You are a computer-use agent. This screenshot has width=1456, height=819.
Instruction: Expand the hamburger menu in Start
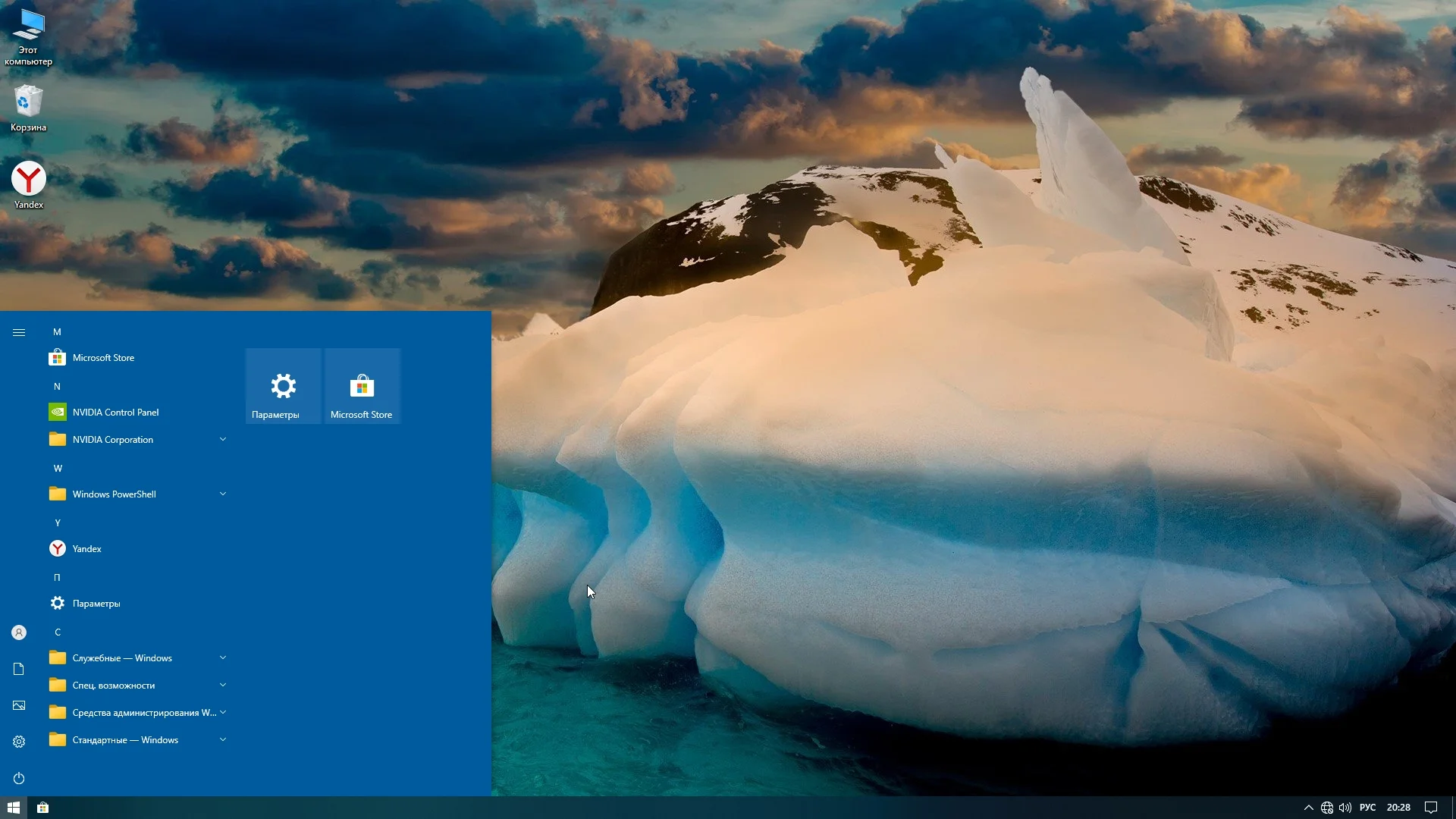coord(19,332)
